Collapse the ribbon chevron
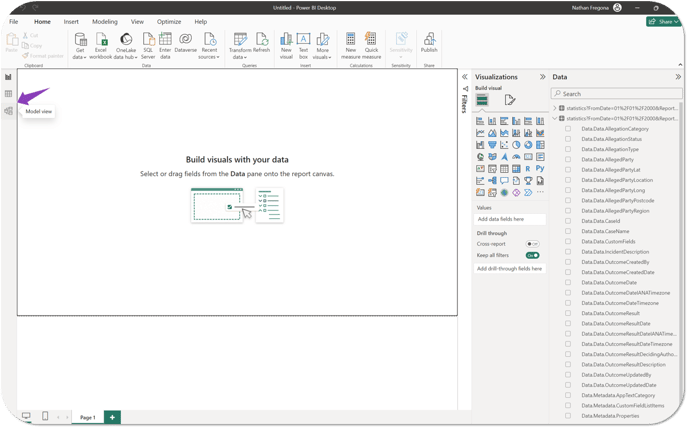This screenshot has width=688, height=428. [x=680, y=65]
